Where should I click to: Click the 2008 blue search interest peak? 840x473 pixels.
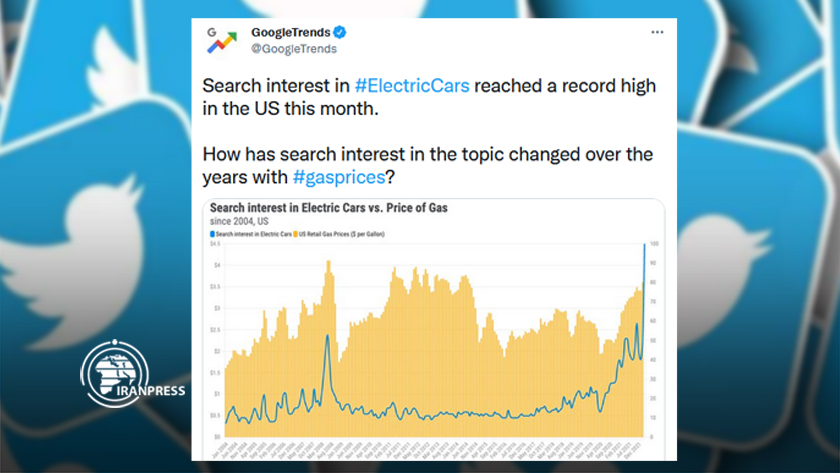(327, 337)
